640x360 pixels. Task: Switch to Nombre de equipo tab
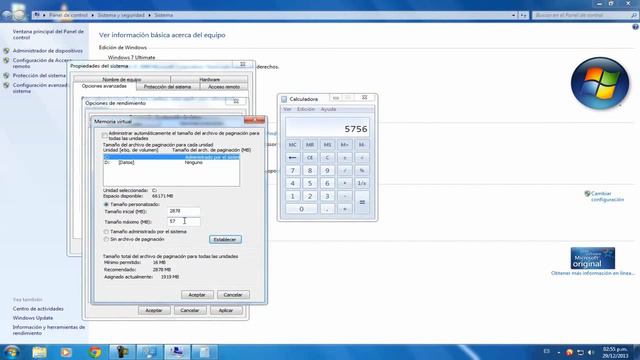[x=122, y=79]
